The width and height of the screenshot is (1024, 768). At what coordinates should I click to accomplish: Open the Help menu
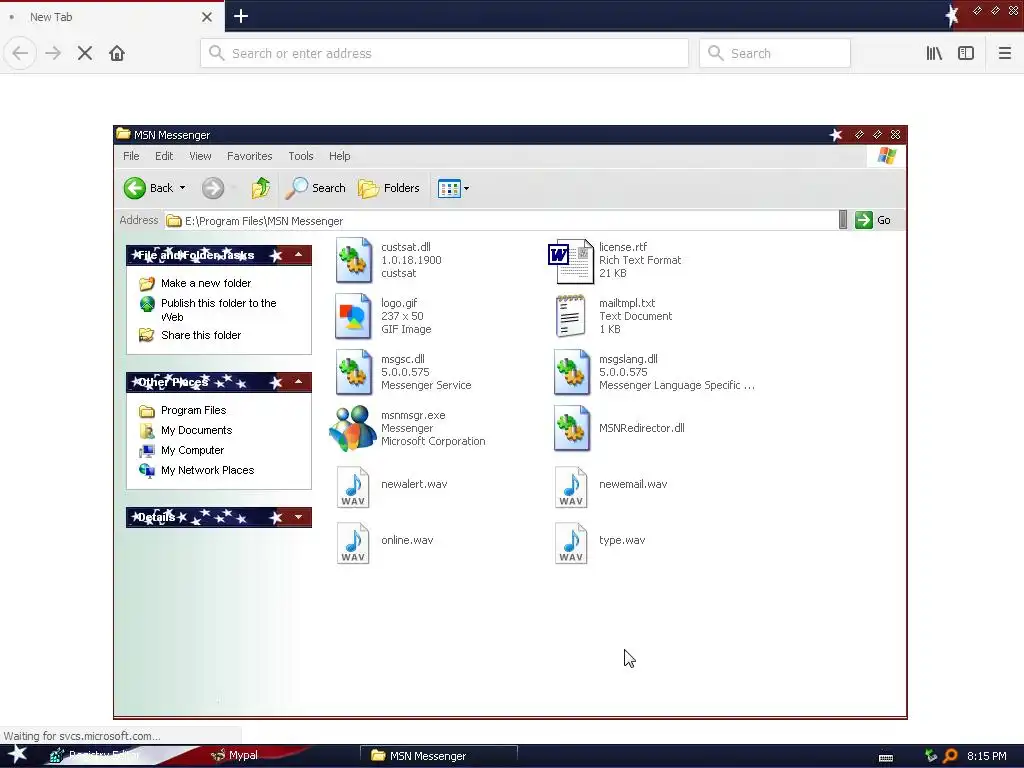[x=340, y=156]
